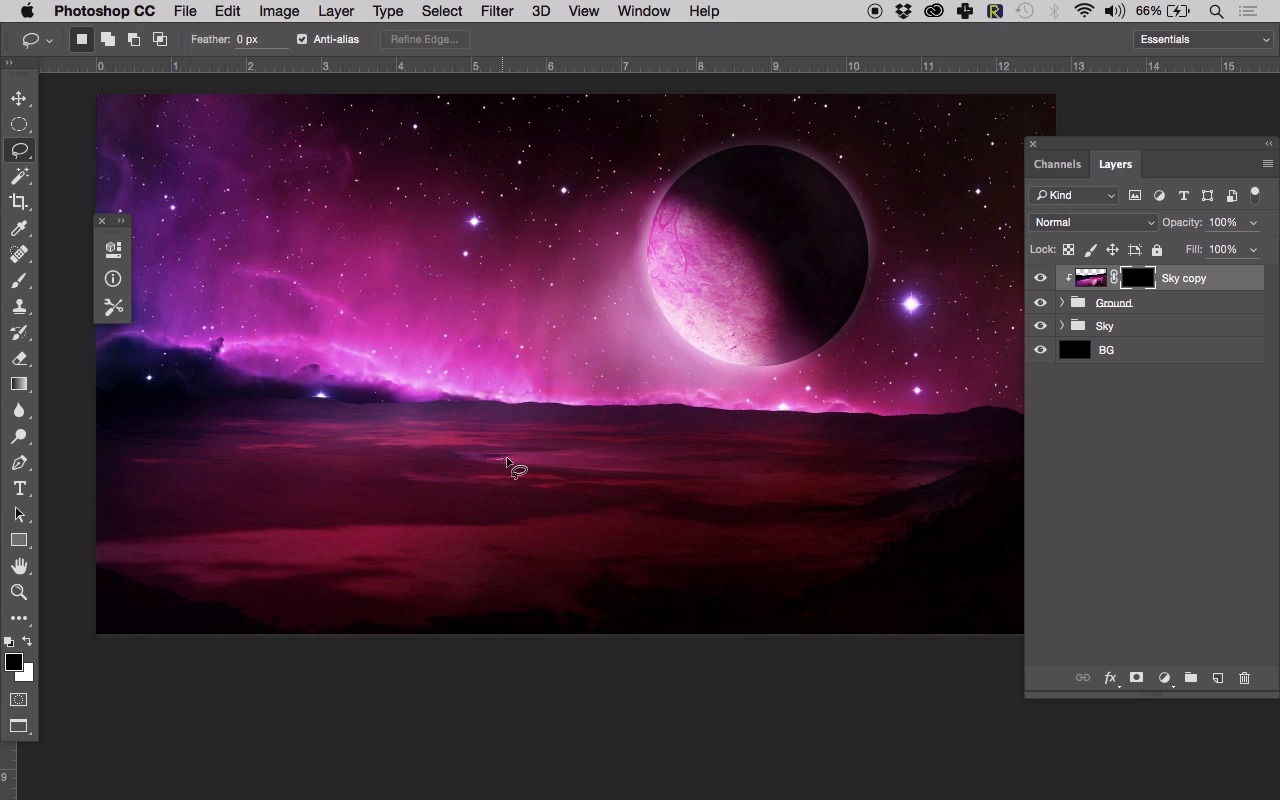Screen dimensions: 1280x800
Task: Switch to the Channels tab
Action: point(1057,164)
